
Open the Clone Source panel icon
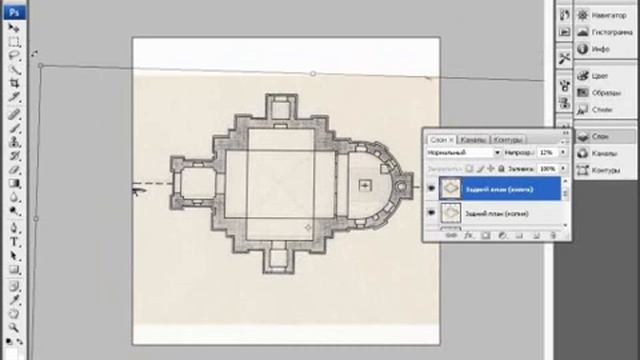564,103
